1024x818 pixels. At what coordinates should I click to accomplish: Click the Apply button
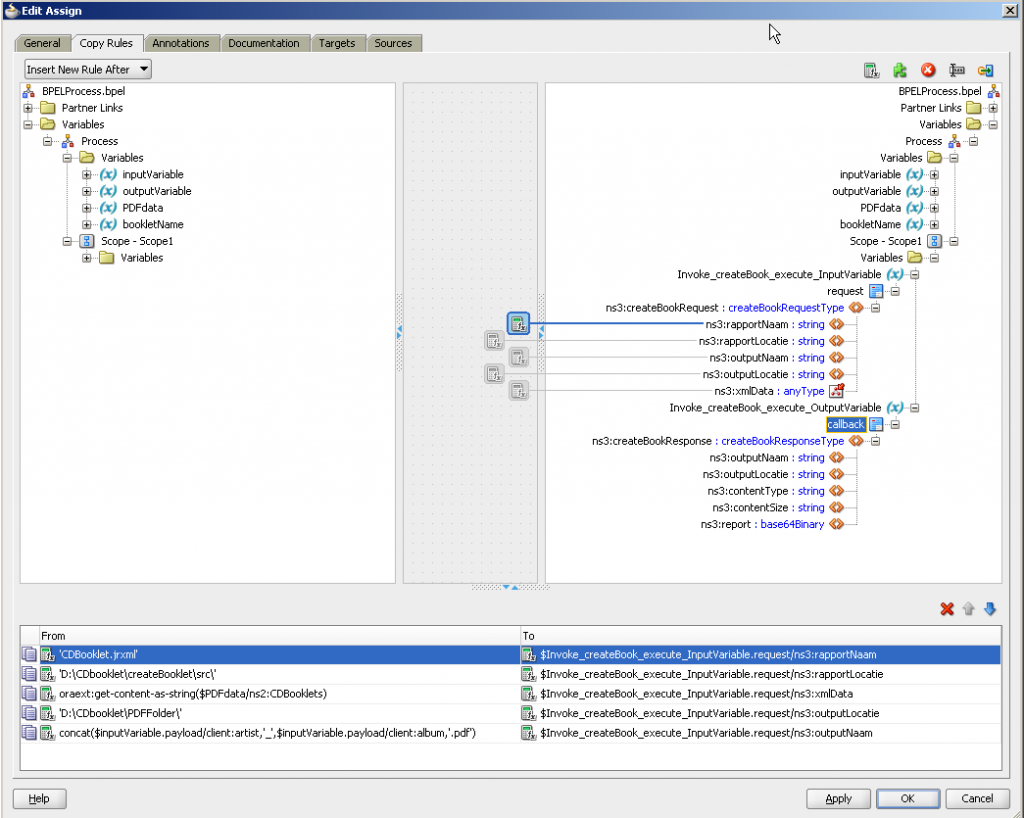(838, 798)
